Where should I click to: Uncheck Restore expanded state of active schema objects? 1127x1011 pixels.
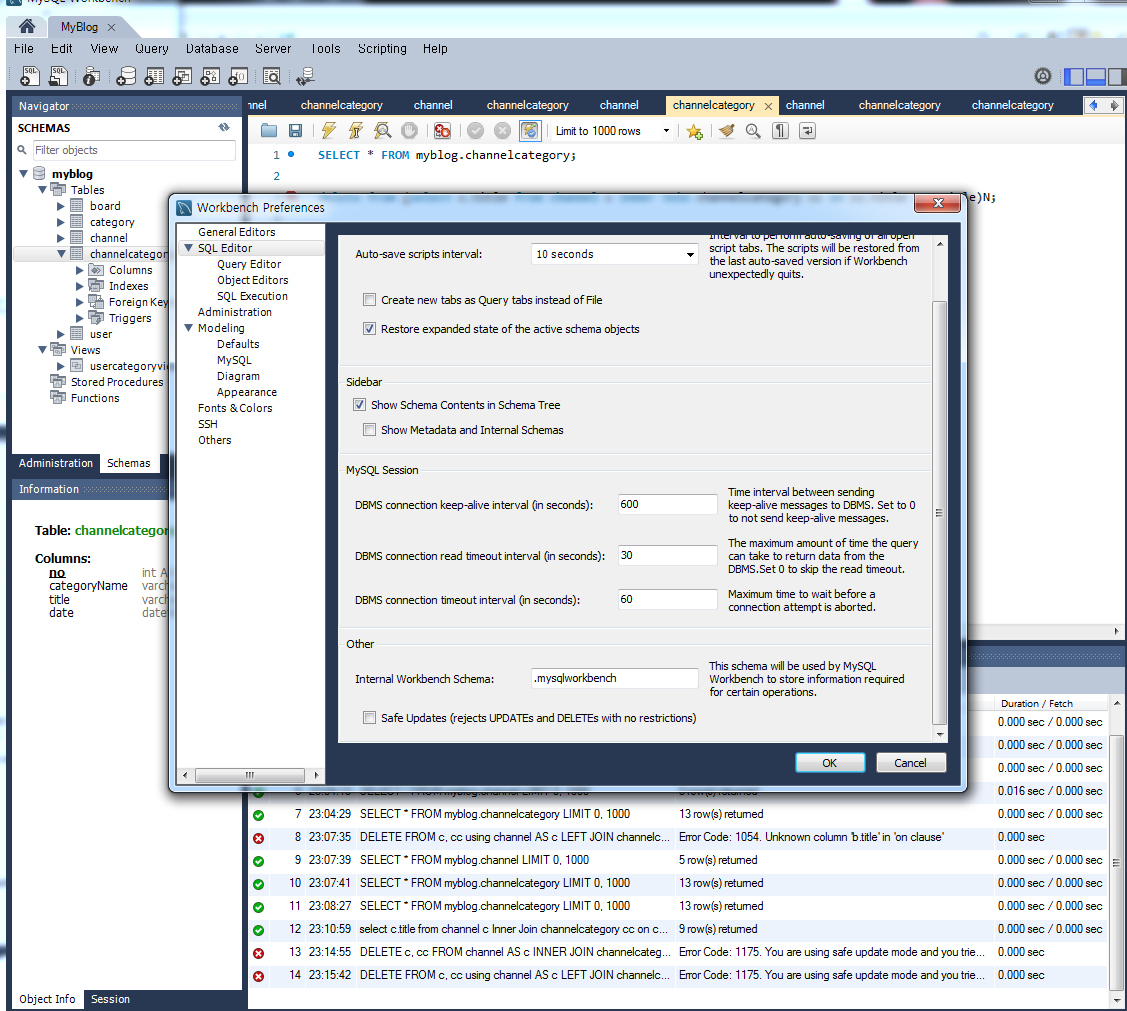click(x=369, y=328)
